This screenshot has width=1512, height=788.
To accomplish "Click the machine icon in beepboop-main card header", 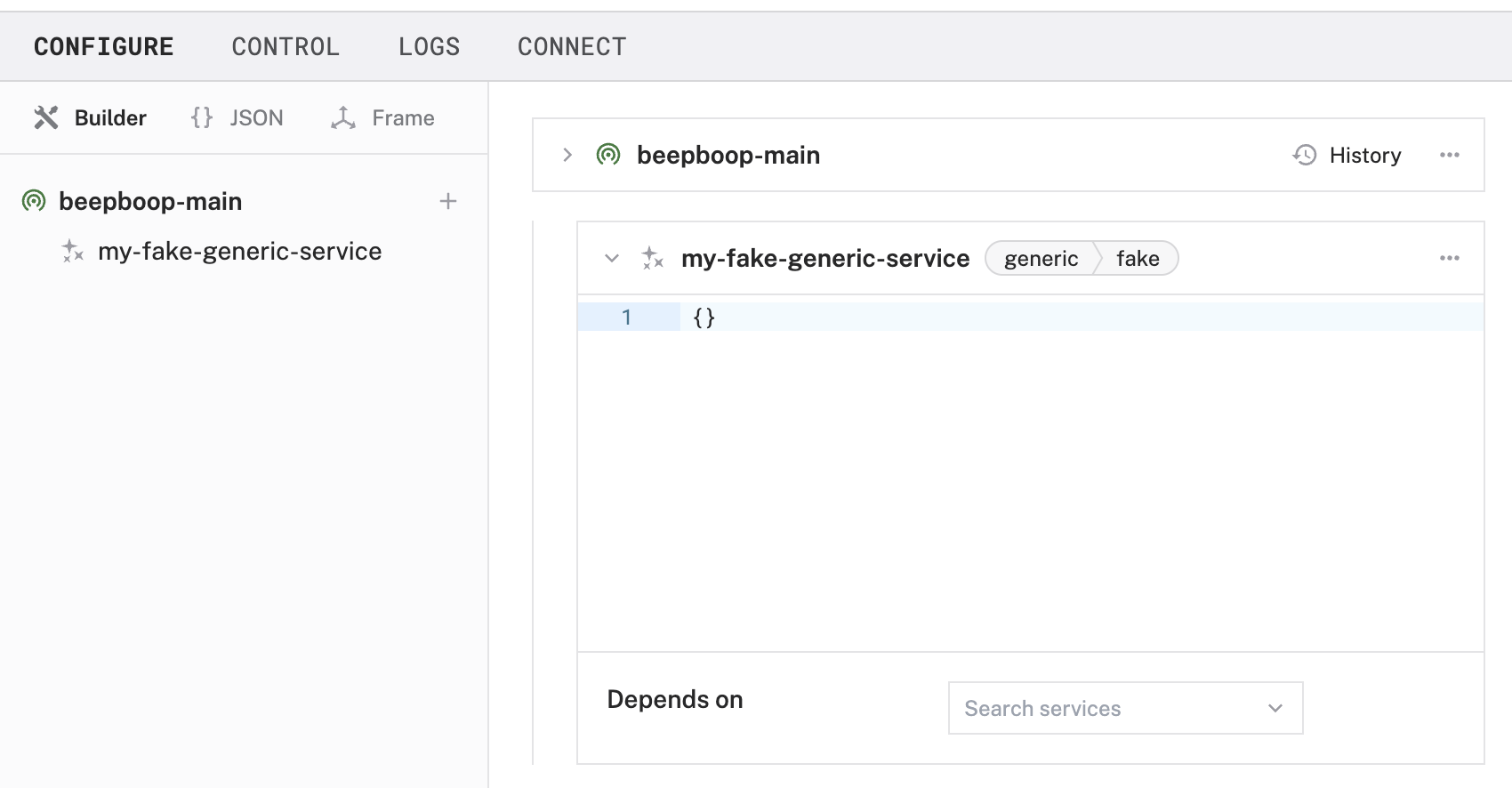I will [608, 155].
